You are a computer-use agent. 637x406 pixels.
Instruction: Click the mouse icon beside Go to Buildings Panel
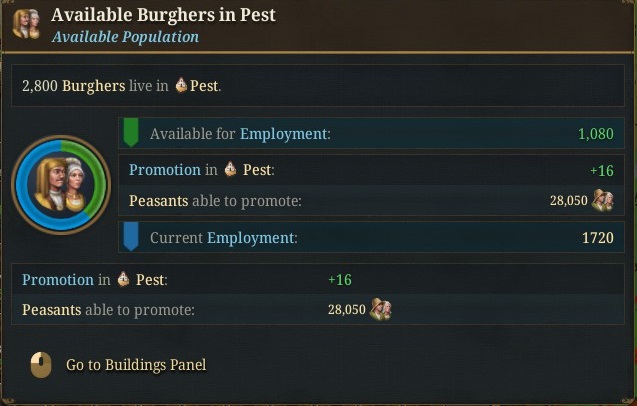[x=41, y=365]
